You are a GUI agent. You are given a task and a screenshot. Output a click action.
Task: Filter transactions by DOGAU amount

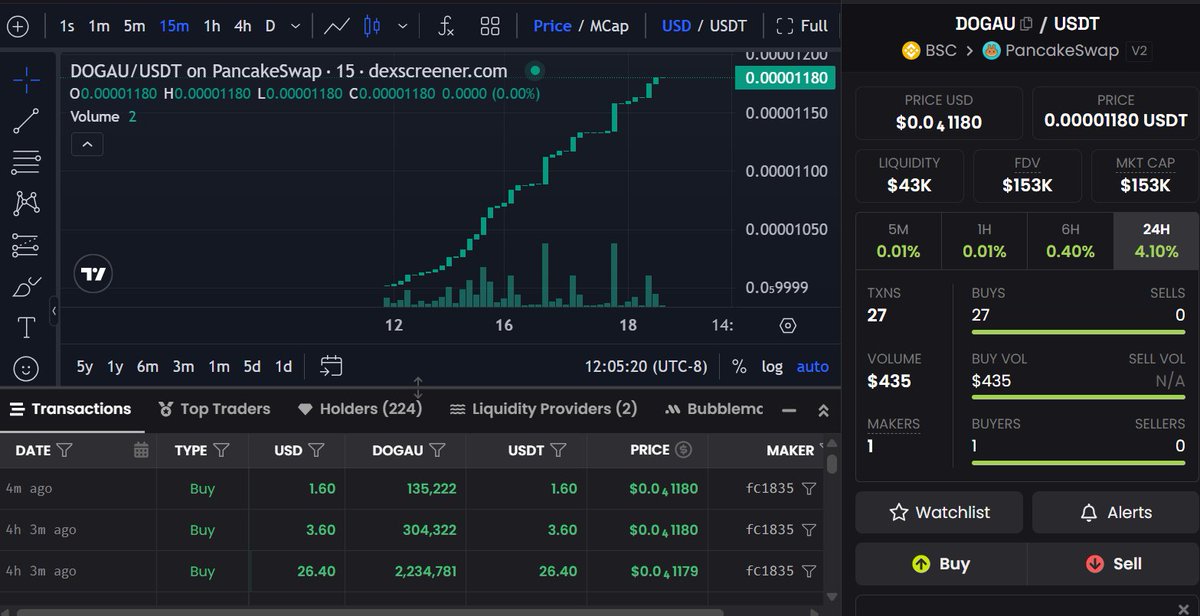click(437, 450)
